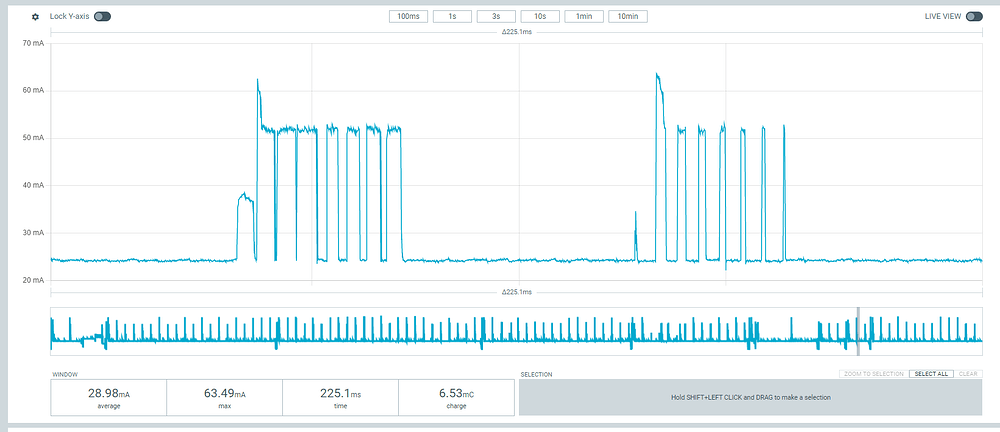Screen dimensions: 1000x432
Task: Click the overview minimap waveform
Action: [517, 331]
